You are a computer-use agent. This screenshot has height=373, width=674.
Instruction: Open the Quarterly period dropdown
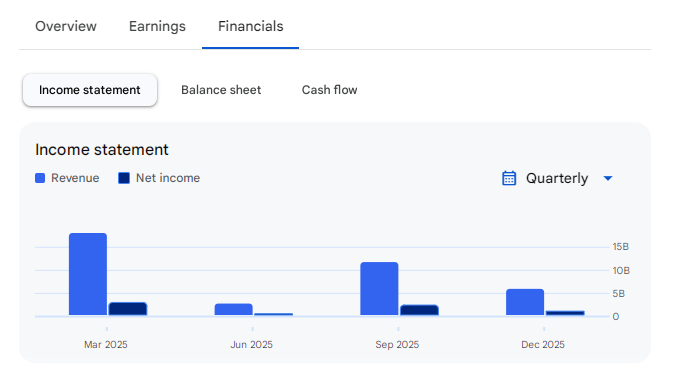[557, 178]
